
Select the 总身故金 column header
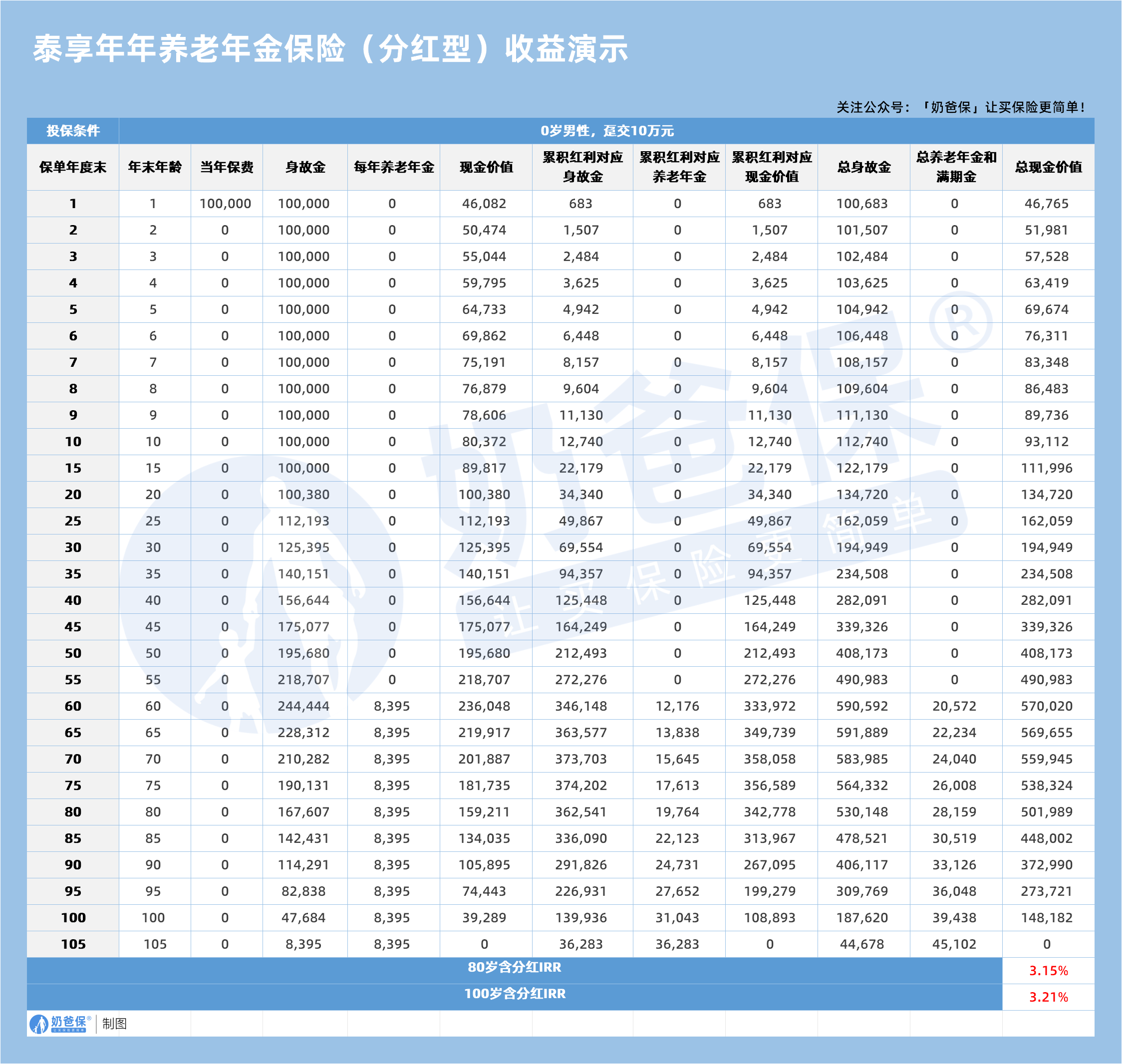tap(863, 167)
